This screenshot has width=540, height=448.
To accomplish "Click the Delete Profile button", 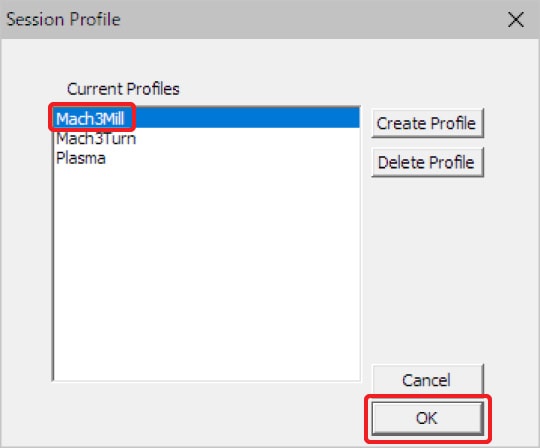I will [x=427, y=162].
